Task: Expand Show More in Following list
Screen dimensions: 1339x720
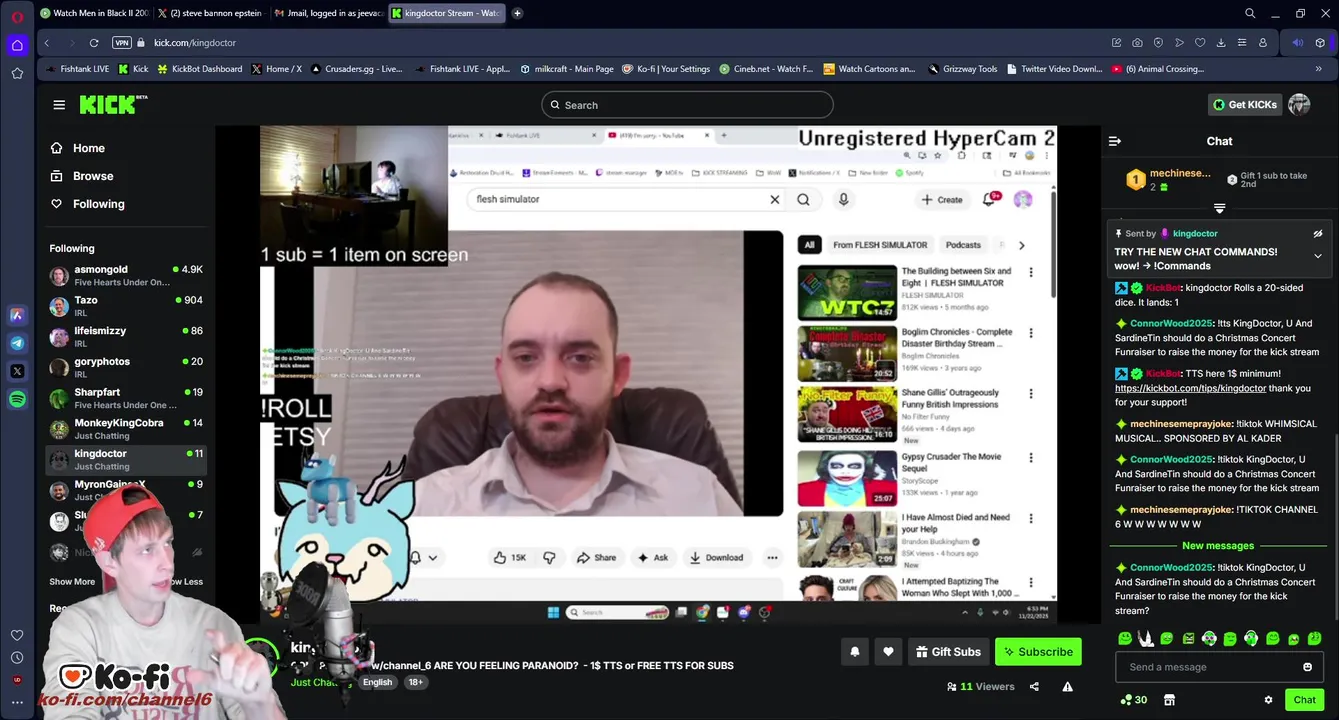Action: click(x=72, y=582)
